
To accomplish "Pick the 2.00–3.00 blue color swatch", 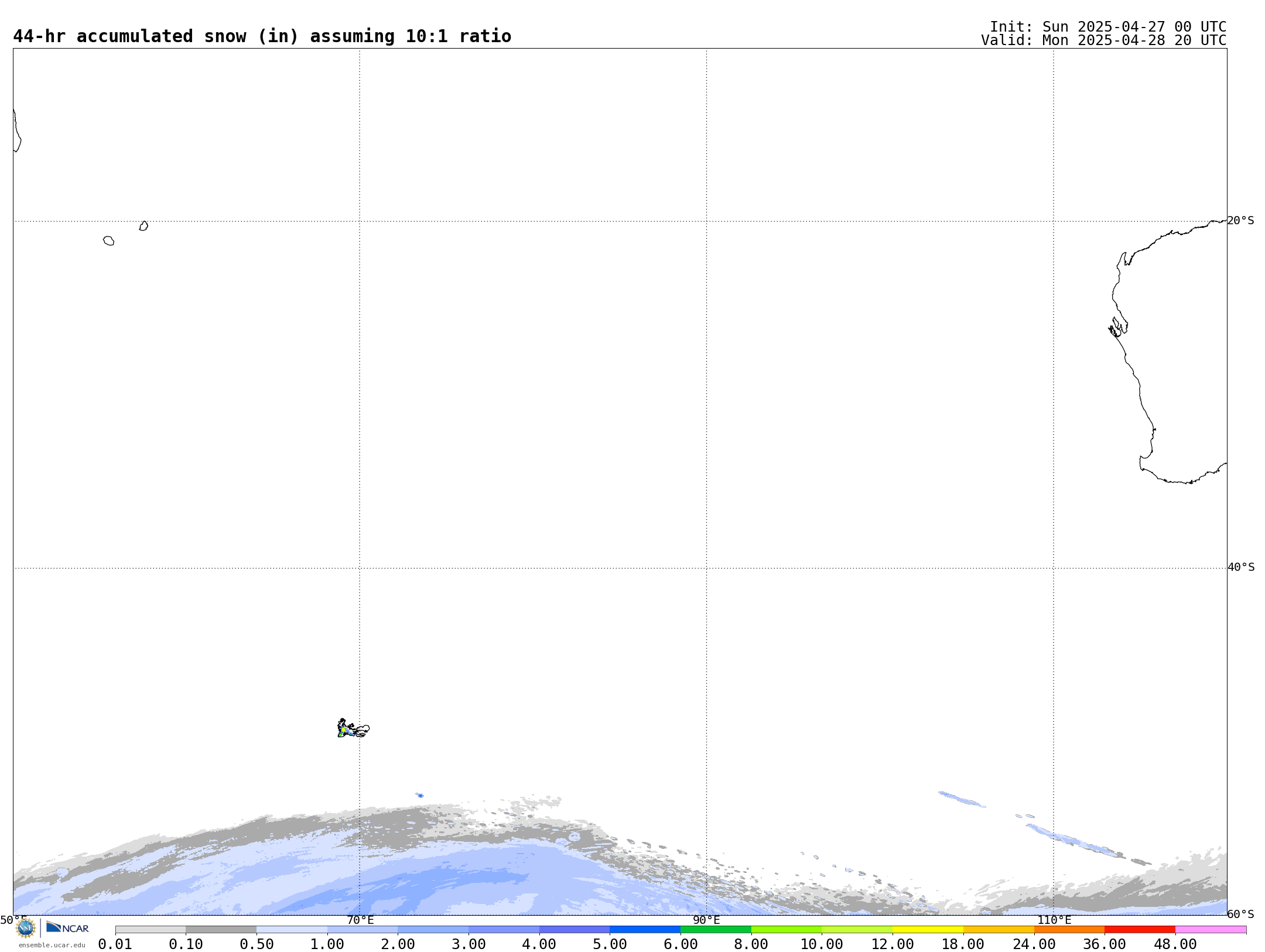I will click(x=433, y=930).
